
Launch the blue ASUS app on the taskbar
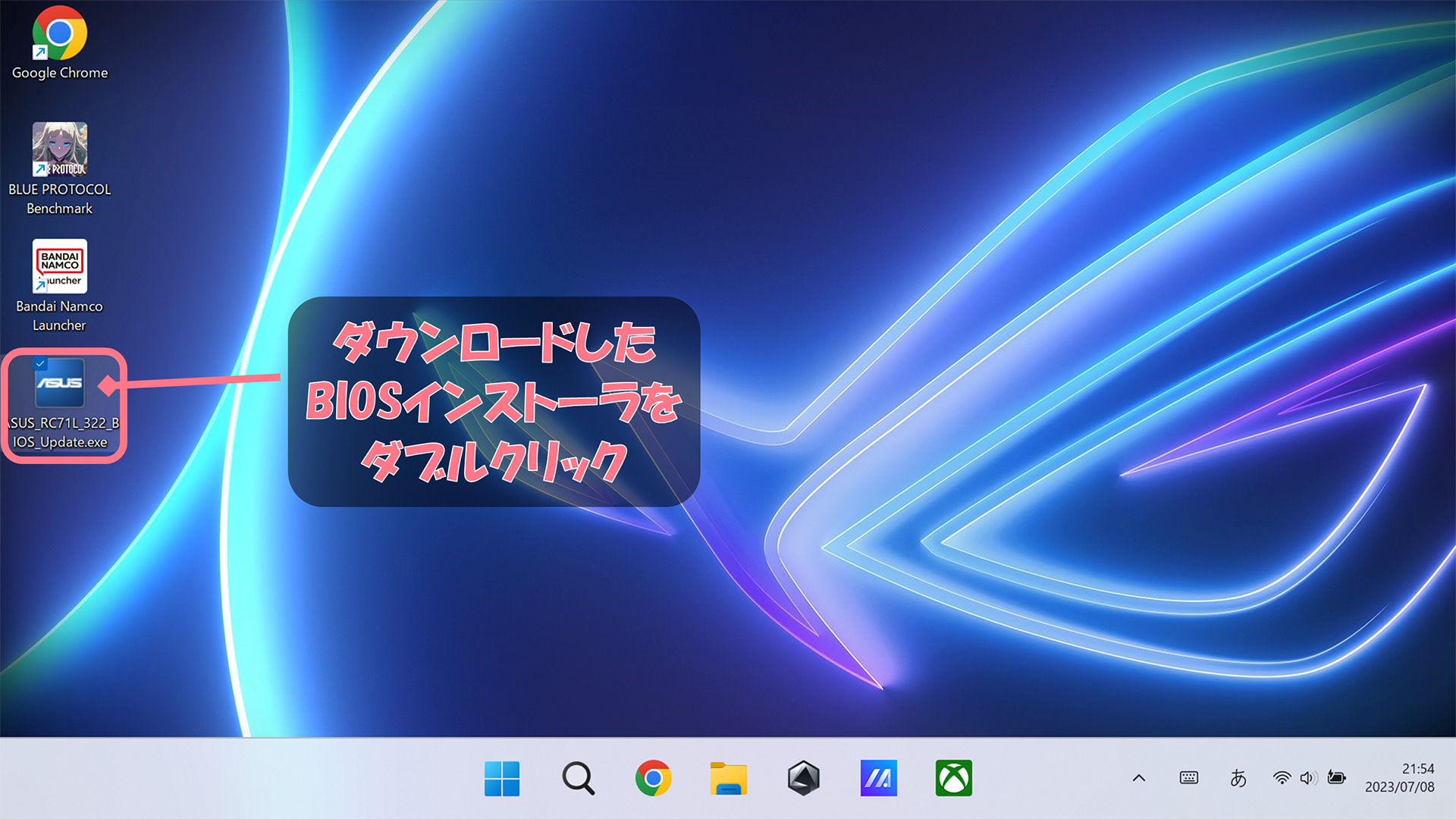tap(878, 777)
